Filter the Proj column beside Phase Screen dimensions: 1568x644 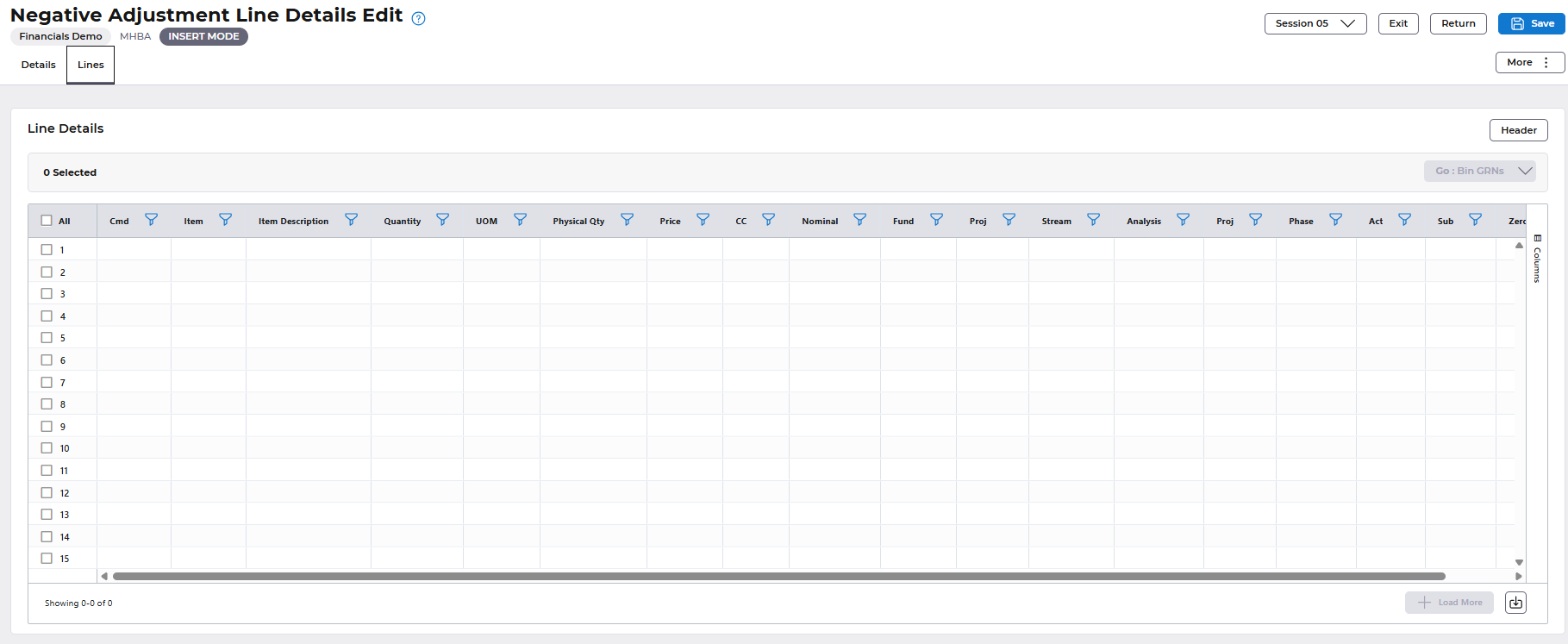pyautogui.click(x=1255, y=220)
